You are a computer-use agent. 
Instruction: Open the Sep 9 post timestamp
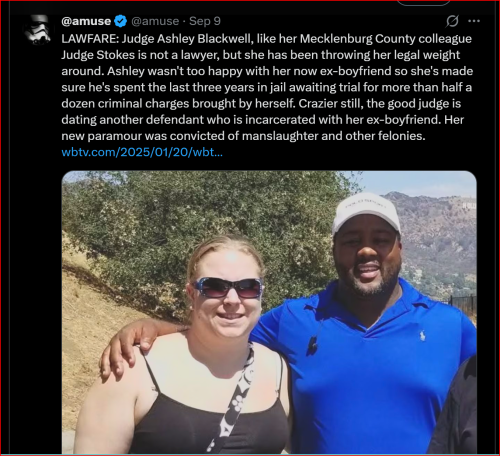tap(205, 21)
